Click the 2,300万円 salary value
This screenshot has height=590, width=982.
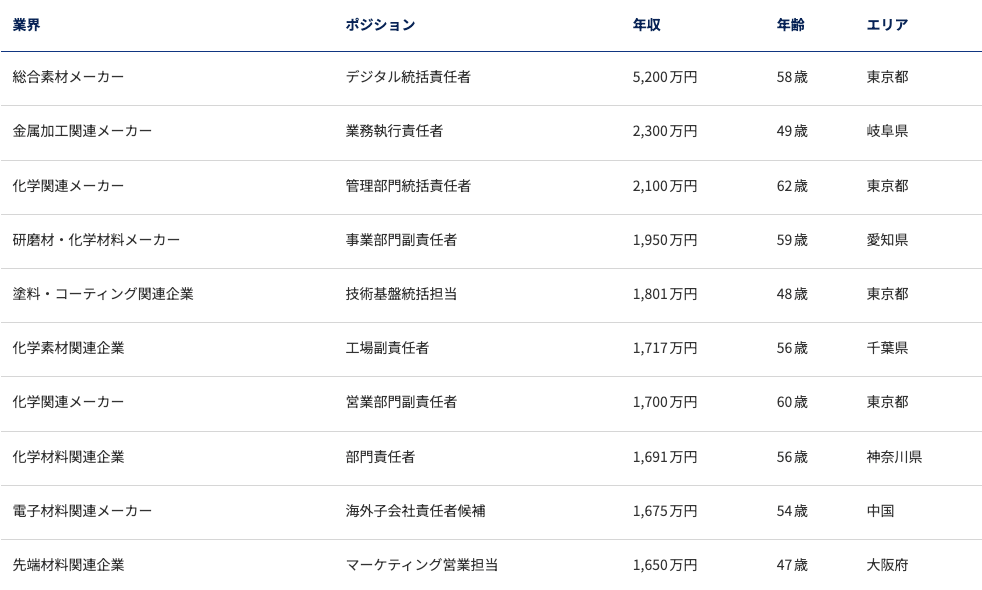coord(665,131)
